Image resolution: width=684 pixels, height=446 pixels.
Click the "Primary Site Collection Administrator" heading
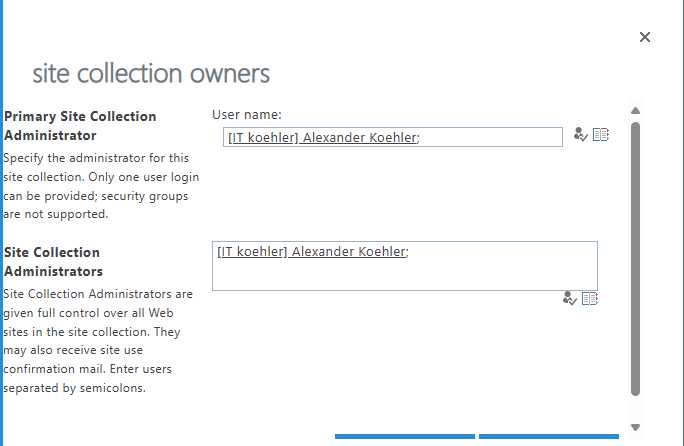click(80, 125)
